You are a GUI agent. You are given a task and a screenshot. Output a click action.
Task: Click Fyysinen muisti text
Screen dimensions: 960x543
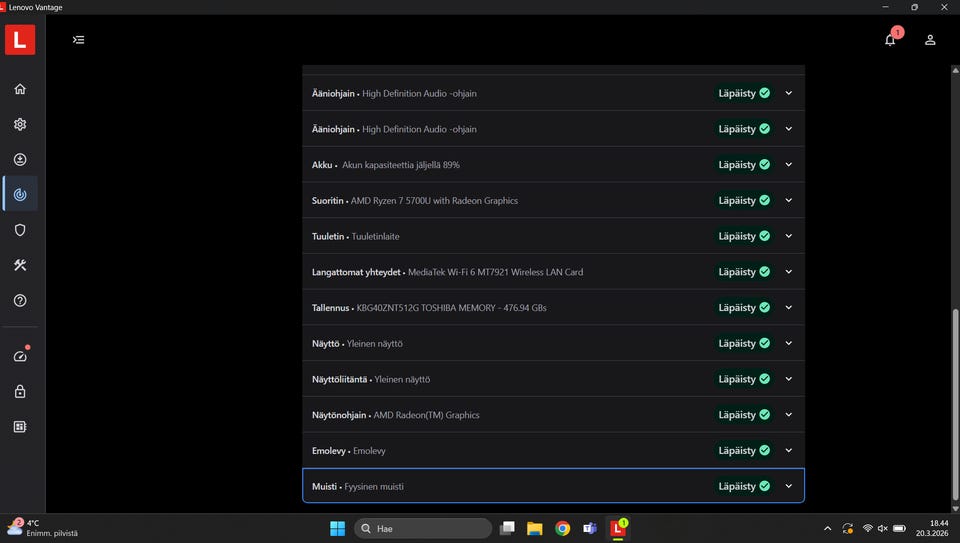373,486
